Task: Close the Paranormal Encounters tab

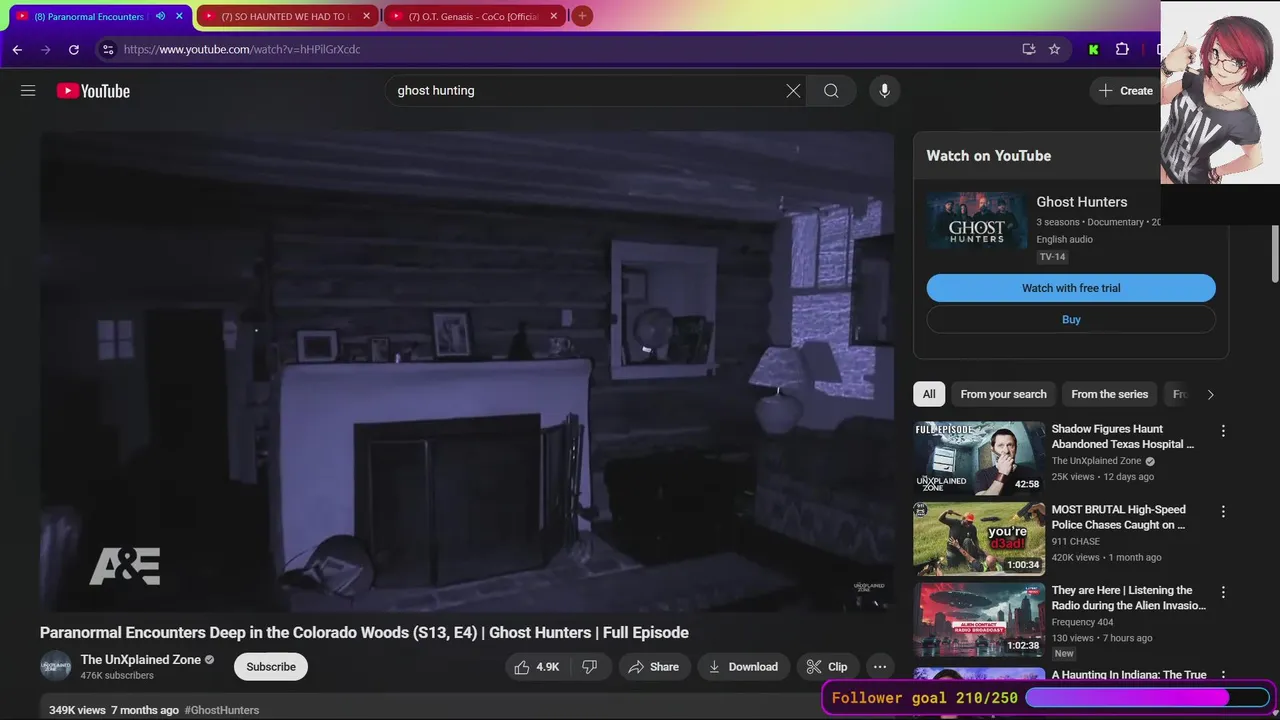Action: click(x=179, y=16)
